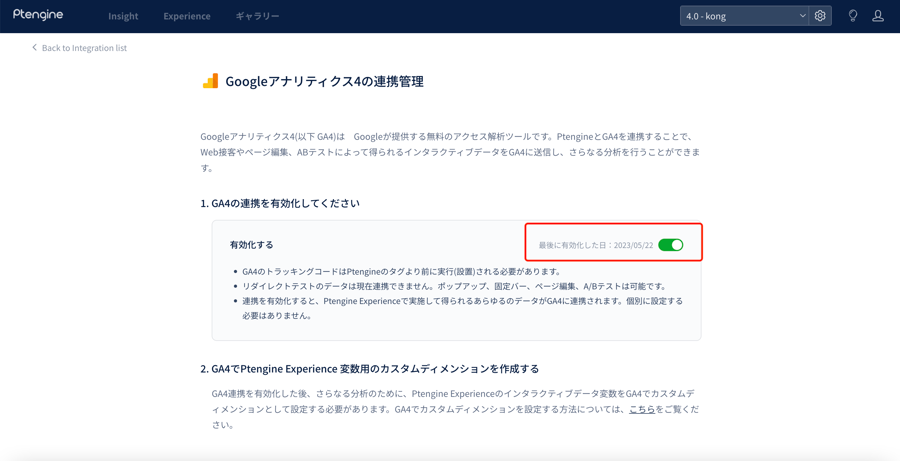Click the Ptengine logo
Viewport: 900px width, 461px height.
click(x=38, y=15)
